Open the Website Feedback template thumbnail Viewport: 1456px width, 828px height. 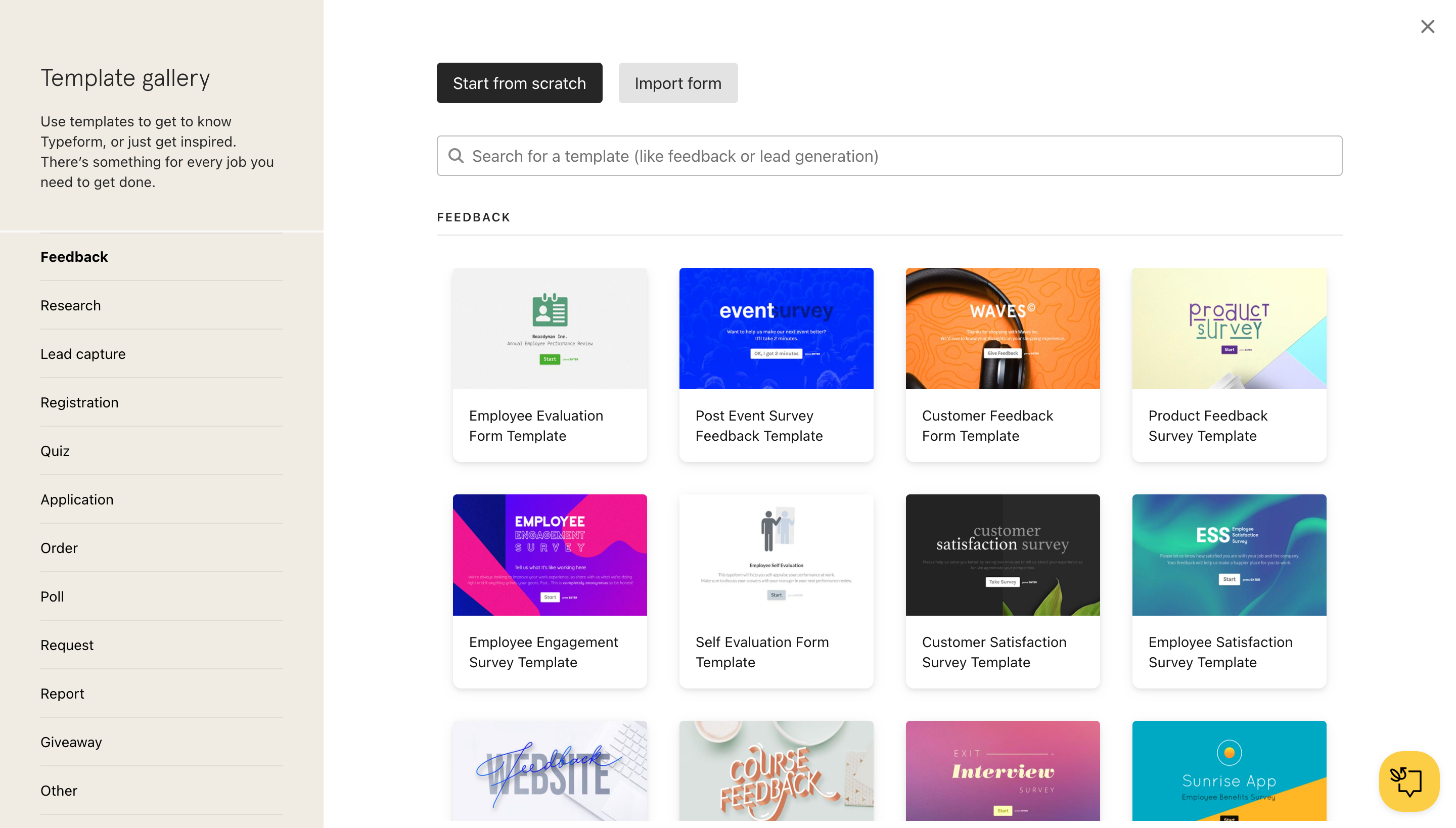(550, 770)
